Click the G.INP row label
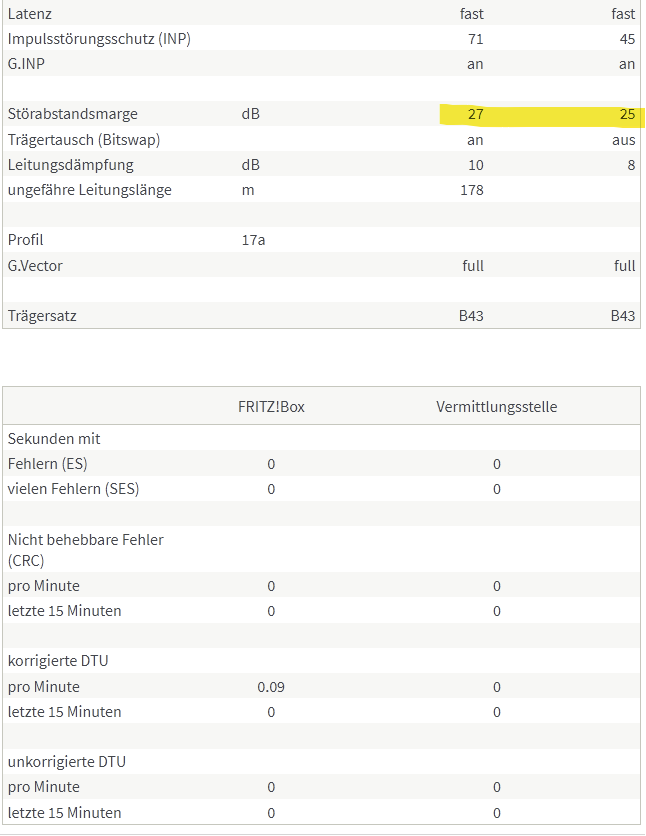 coord(26,64)
